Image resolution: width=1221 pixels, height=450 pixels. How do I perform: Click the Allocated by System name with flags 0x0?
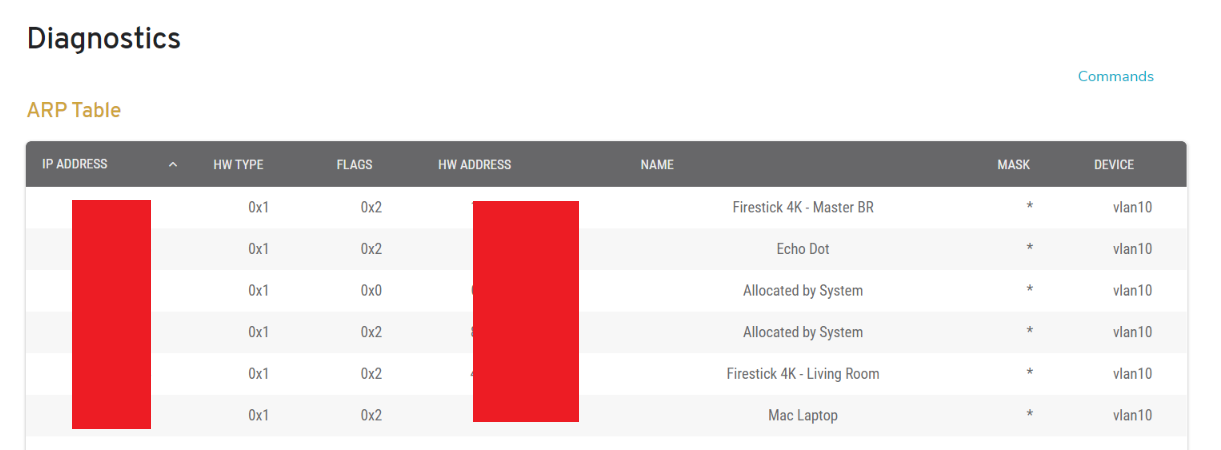click(x=803, y=291)
